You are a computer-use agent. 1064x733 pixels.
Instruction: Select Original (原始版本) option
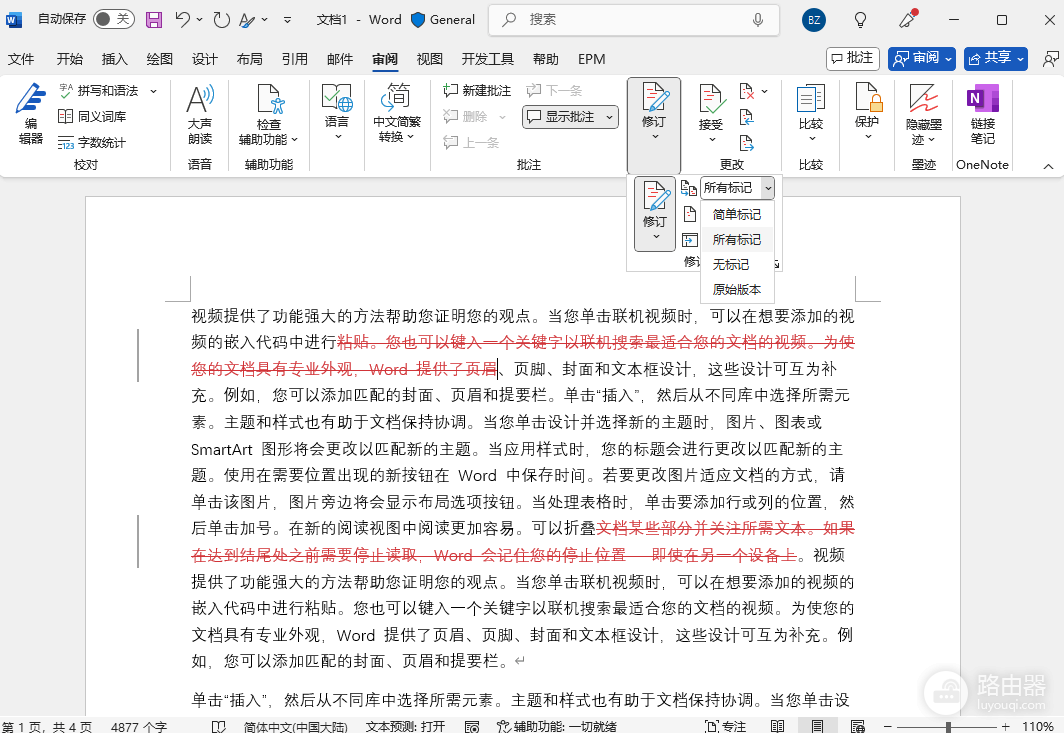(737, 290)
